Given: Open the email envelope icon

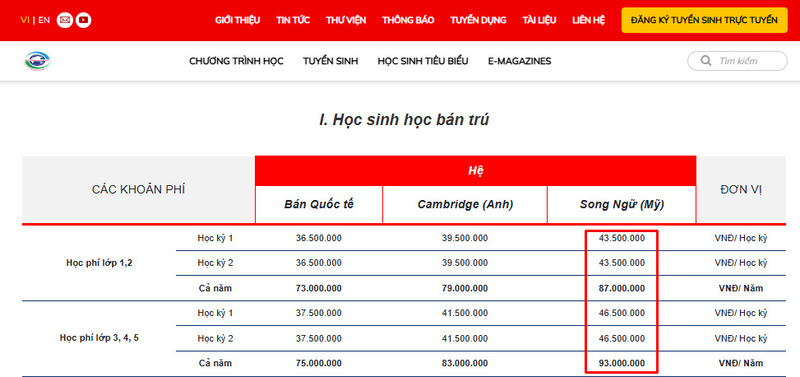Looking at the screenshot, I should (x=65, y=20).
